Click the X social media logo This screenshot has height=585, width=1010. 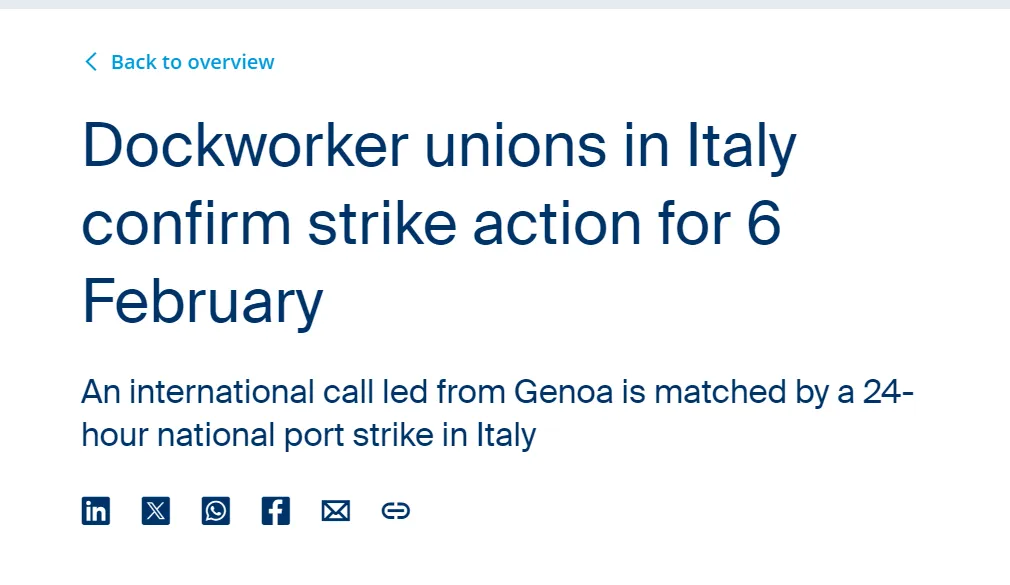(x=155, y=511)
